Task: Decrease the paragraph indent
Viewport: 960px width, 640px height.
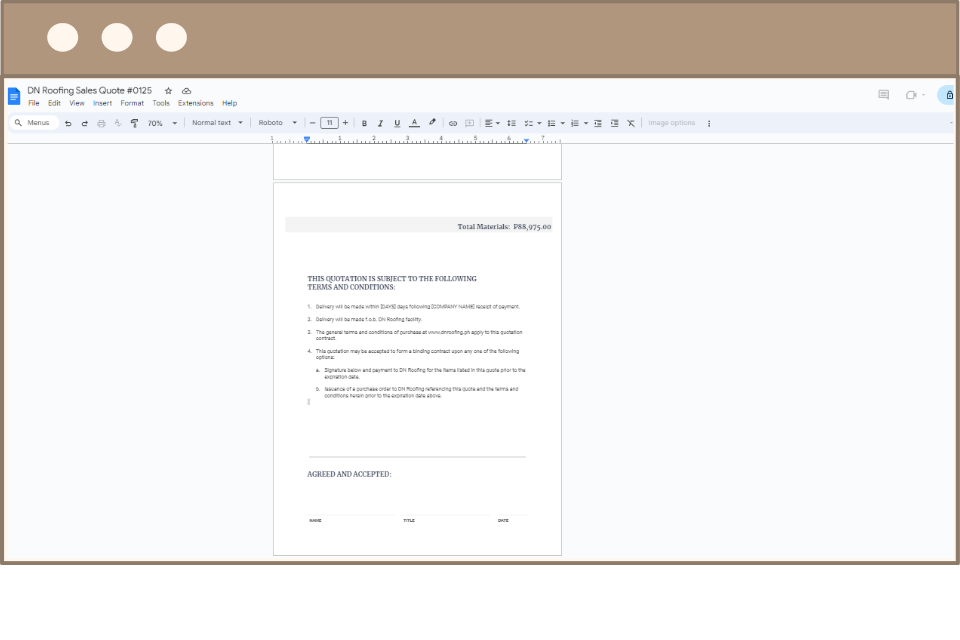Action: click(x=598, y=123)
